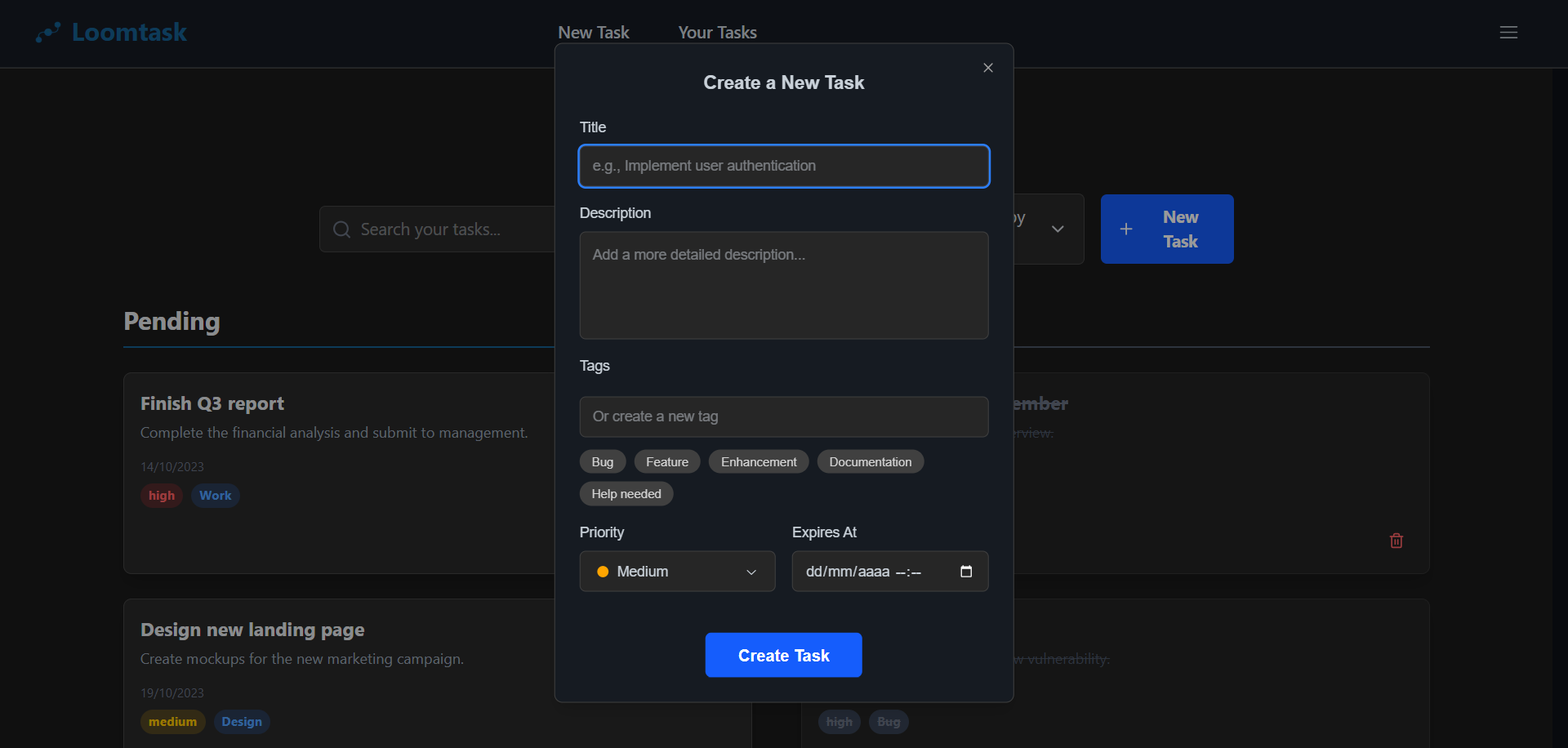1568x748 pixels.
Task: Click into the Description text area
Action: (x=783, y=285)
